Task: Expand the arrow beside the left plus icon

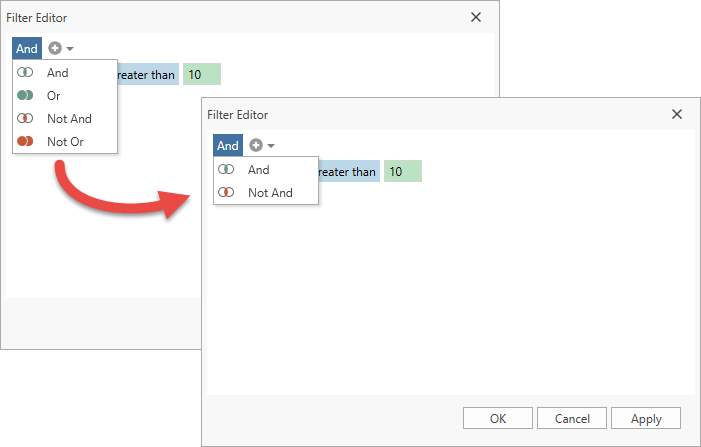Action: [70, 49]
